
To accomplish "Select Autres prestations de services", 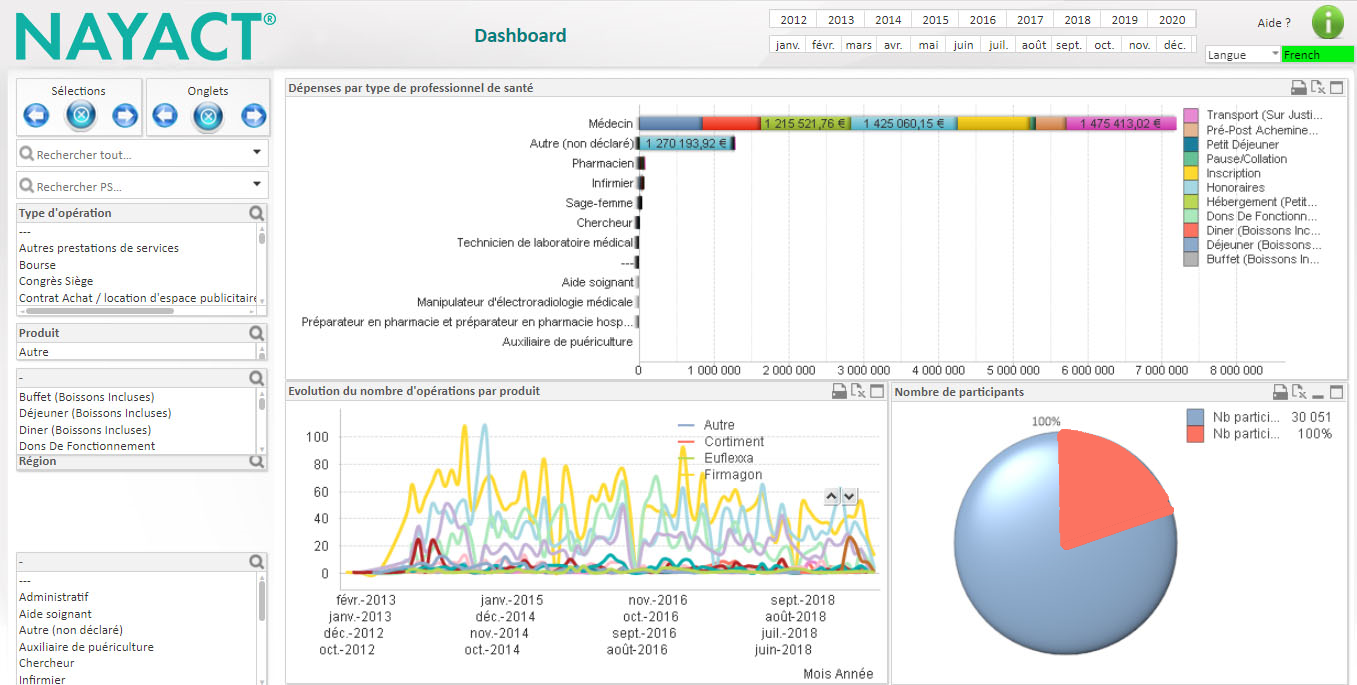I will 99,248.
